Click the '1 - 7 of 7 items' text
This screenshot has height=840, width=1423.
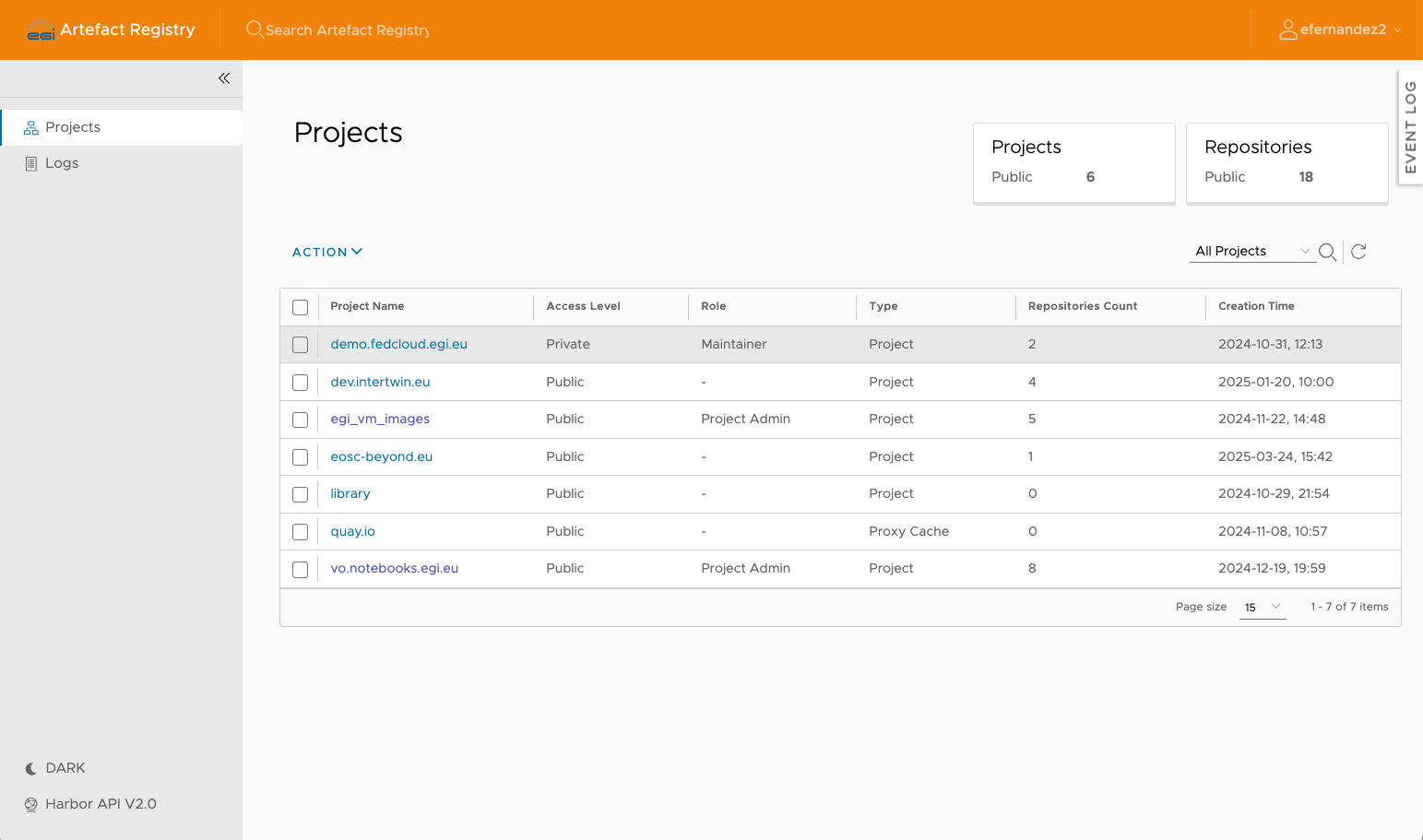(x=1349, y=607)
